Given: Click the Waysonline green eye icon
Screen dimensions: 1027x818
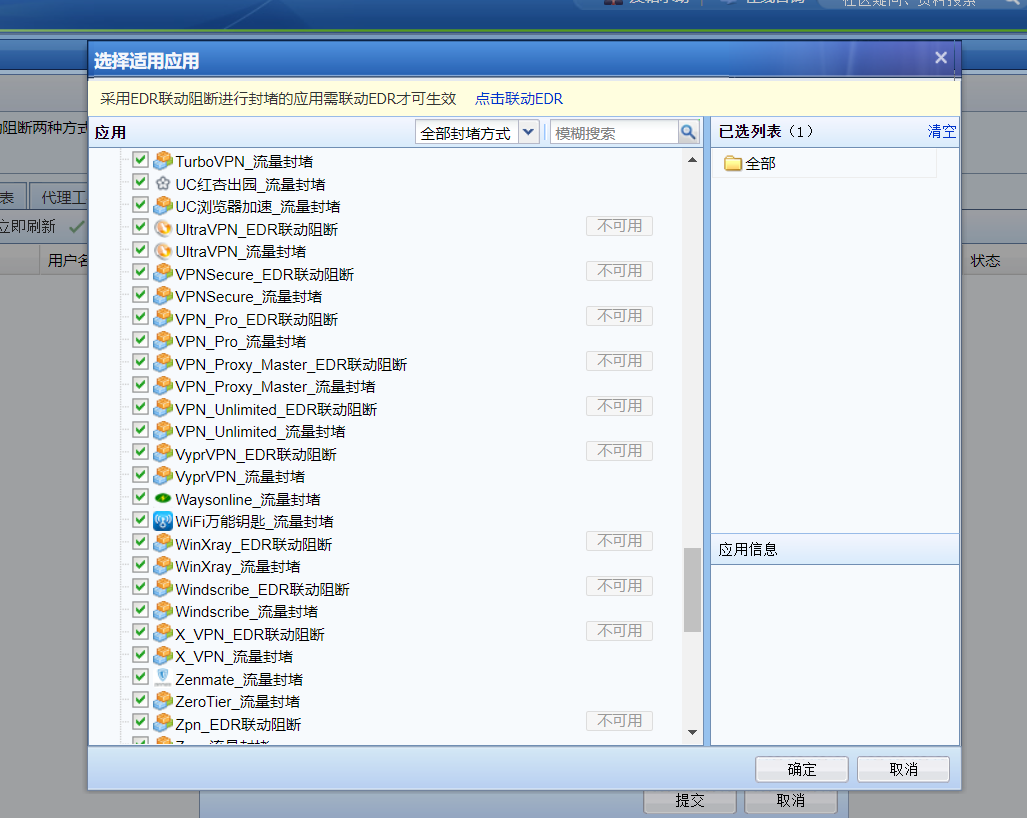Looking at the screenshot, I should 163,499.
